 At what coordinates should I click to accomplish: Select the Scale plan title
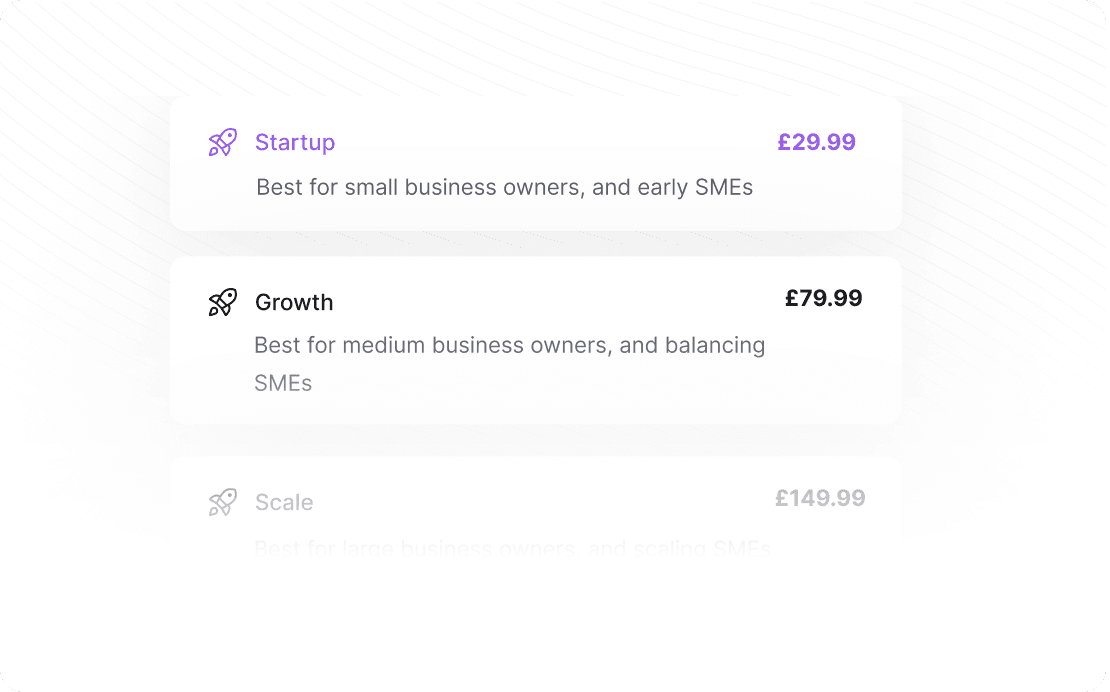click(284, 502)
